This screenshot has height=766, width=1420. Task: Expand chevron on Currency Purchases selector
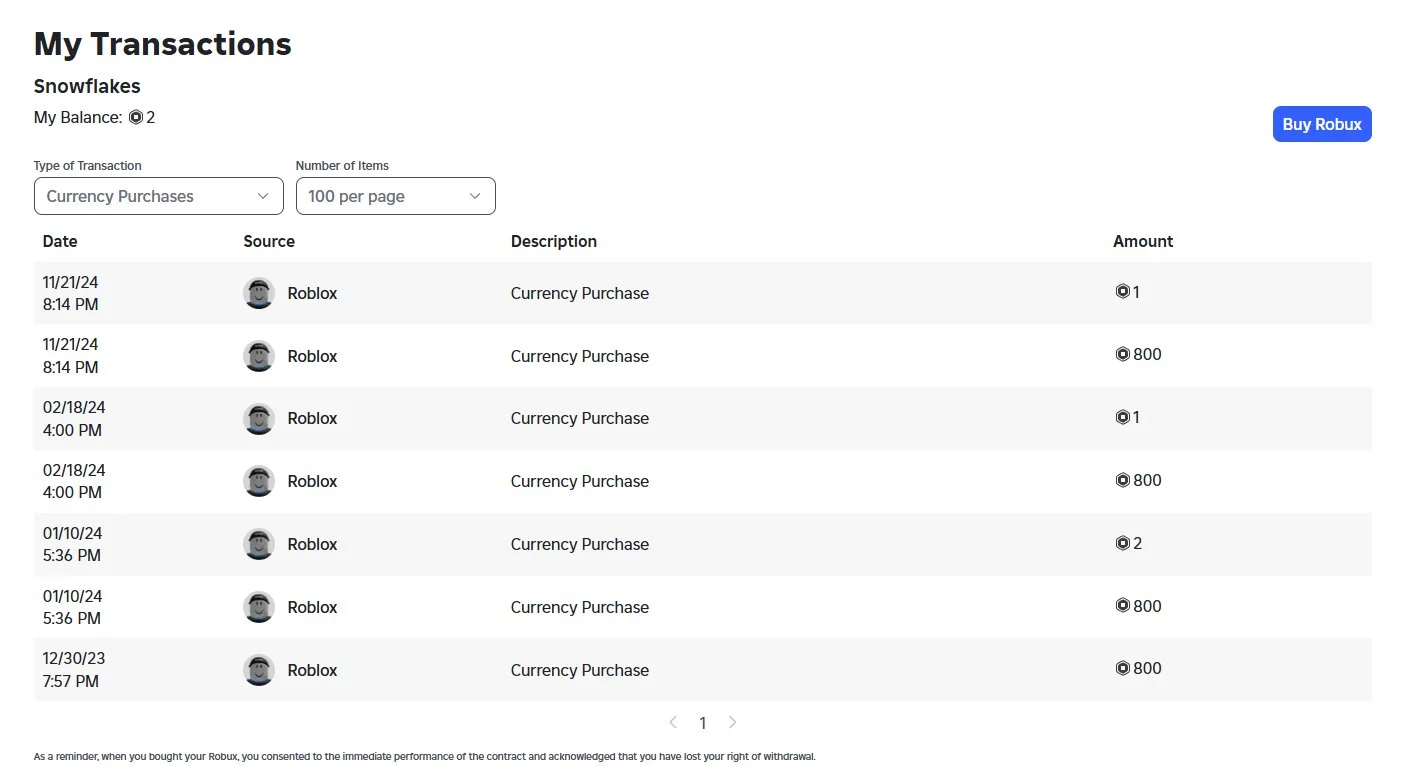point(263,196)
